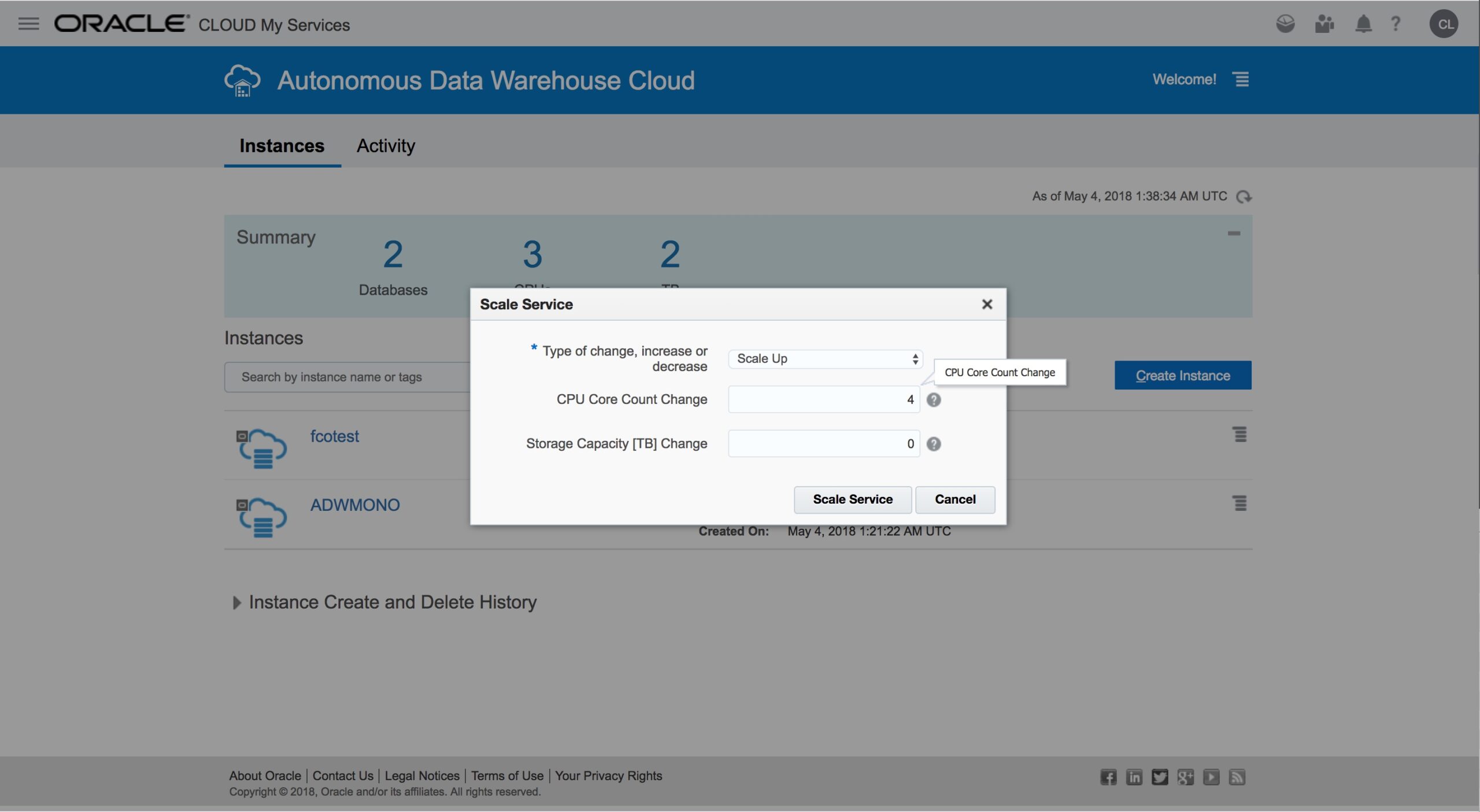Select the Instances tab
Image resolution: width=1480 pixels, height=812 pixels.
pyautogui.click(x=282, y=146)
